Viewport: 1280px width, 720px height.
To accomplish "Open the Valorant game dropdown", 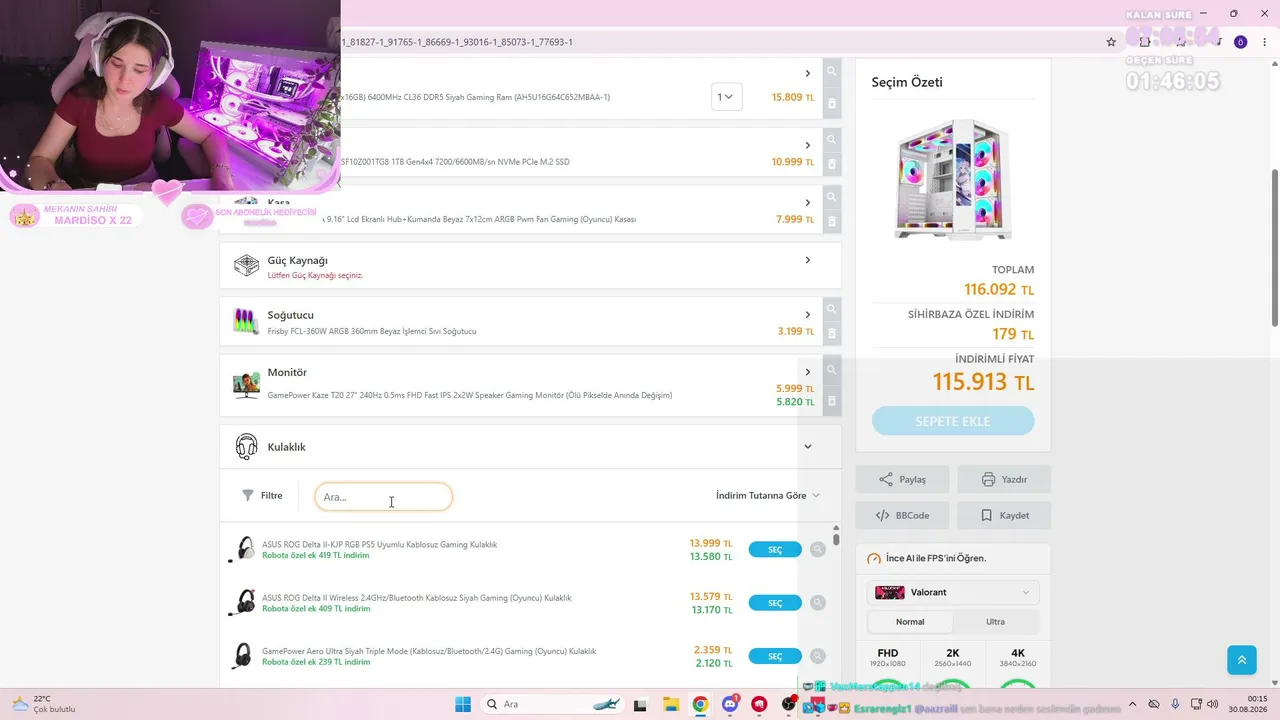I will pos(953,592).
